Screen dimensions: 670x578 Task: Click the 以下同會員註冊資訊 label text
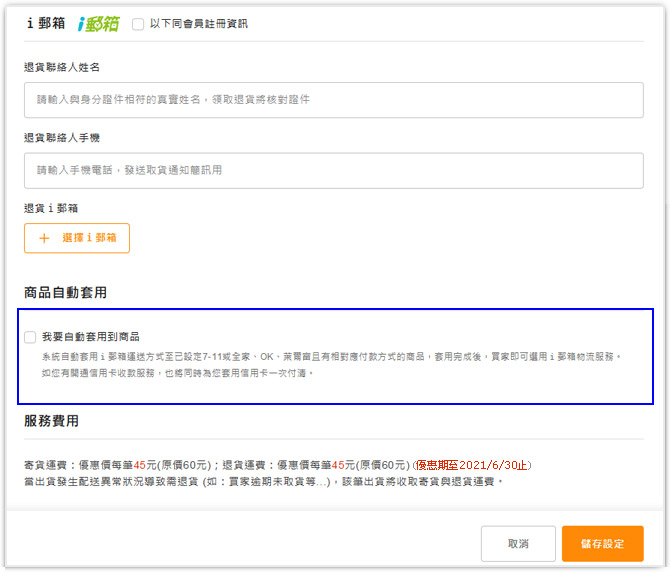198,24
